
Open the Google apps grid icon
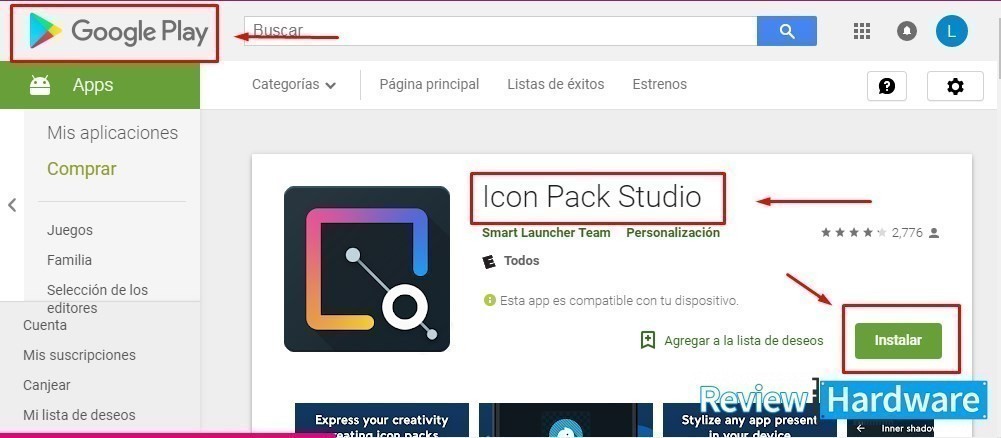[862, 31]
